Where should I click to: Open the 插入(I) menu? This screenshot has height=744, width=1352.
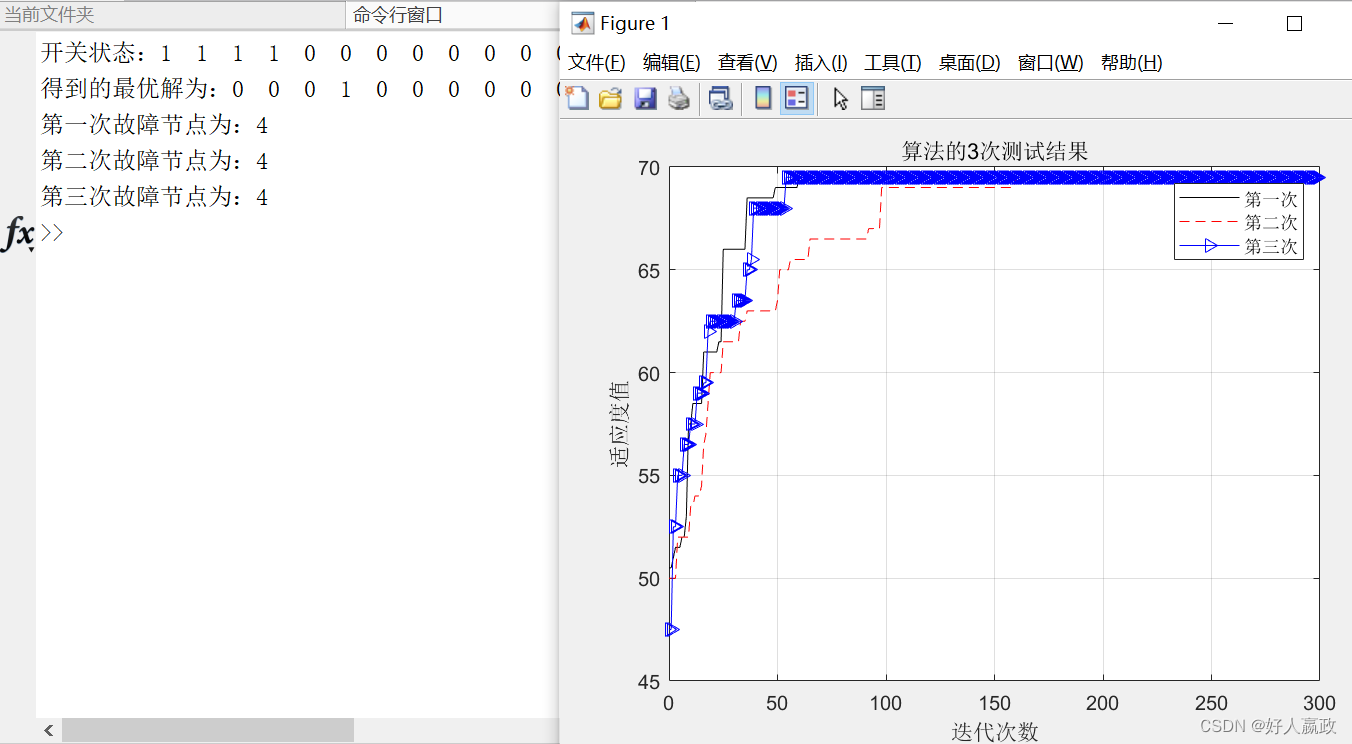(x=821, y=63)
